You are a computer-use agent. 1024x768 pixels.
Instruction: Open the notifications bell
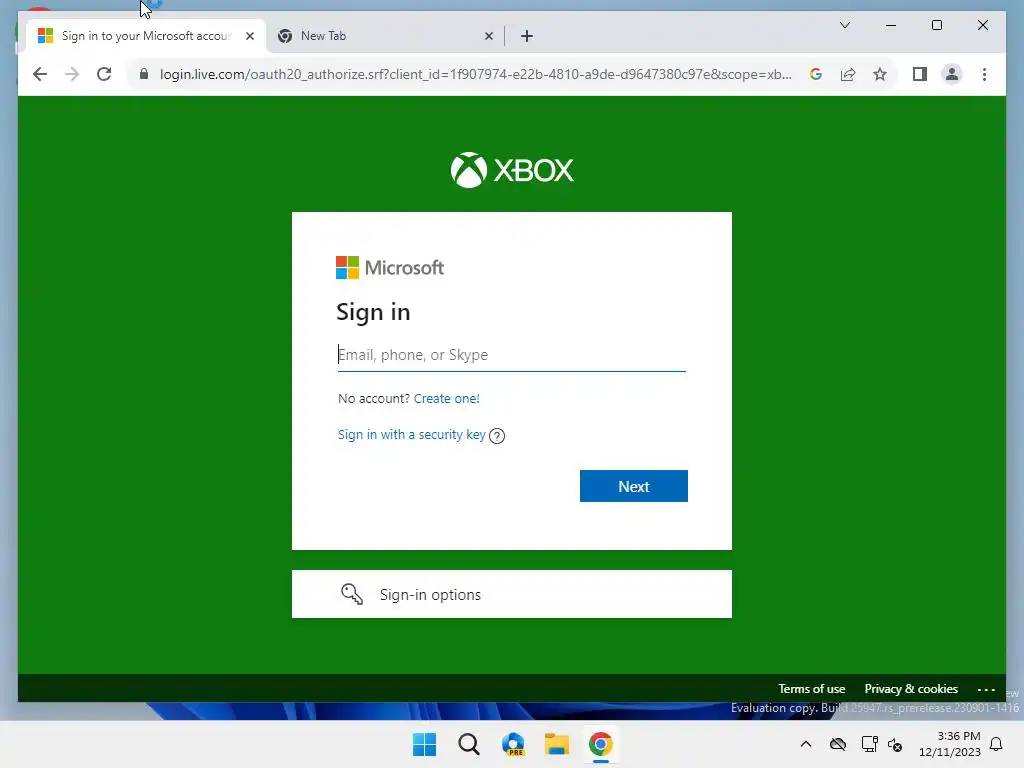997,744
